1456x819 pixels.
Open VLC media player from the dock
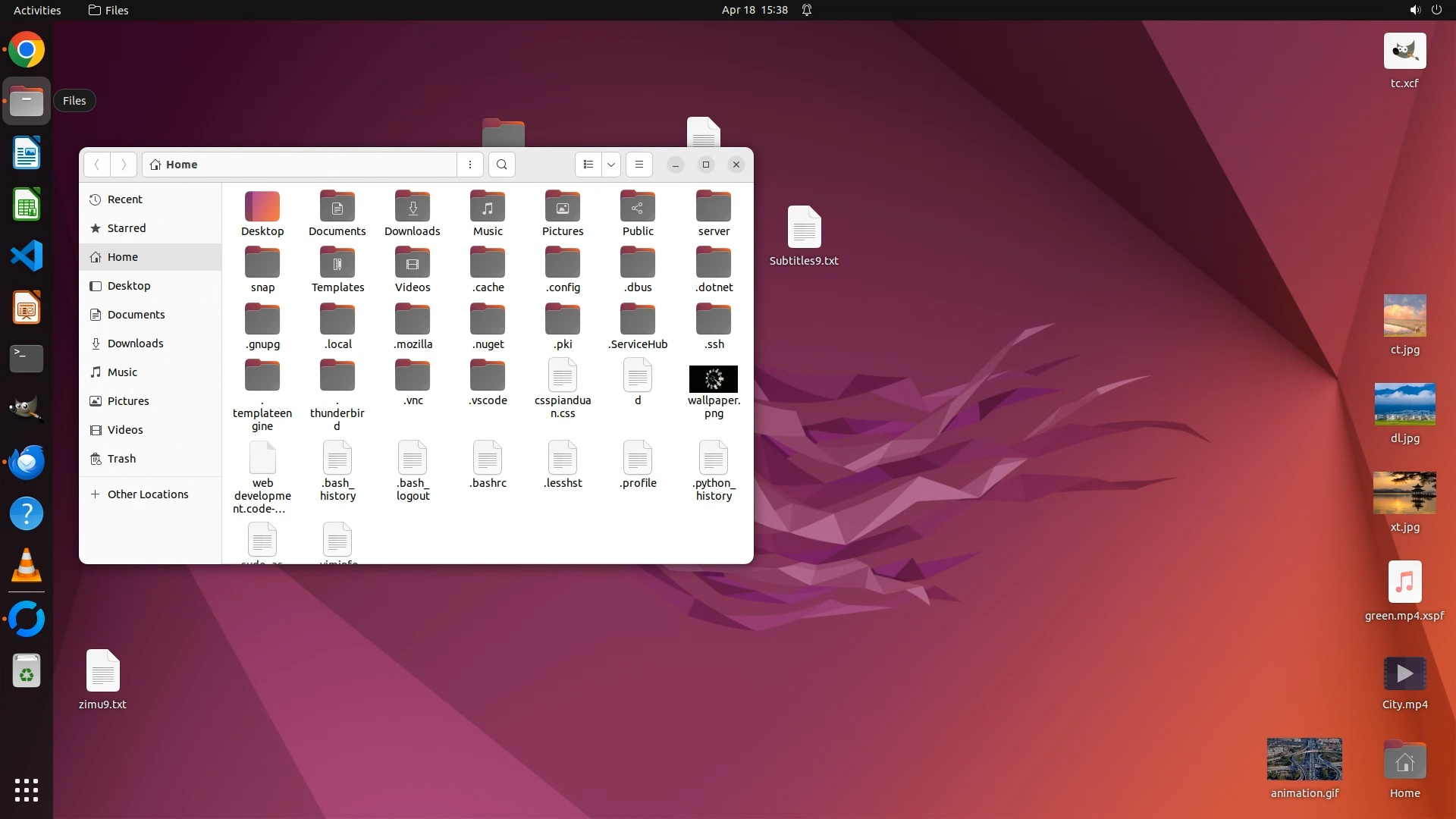(27, 566)
